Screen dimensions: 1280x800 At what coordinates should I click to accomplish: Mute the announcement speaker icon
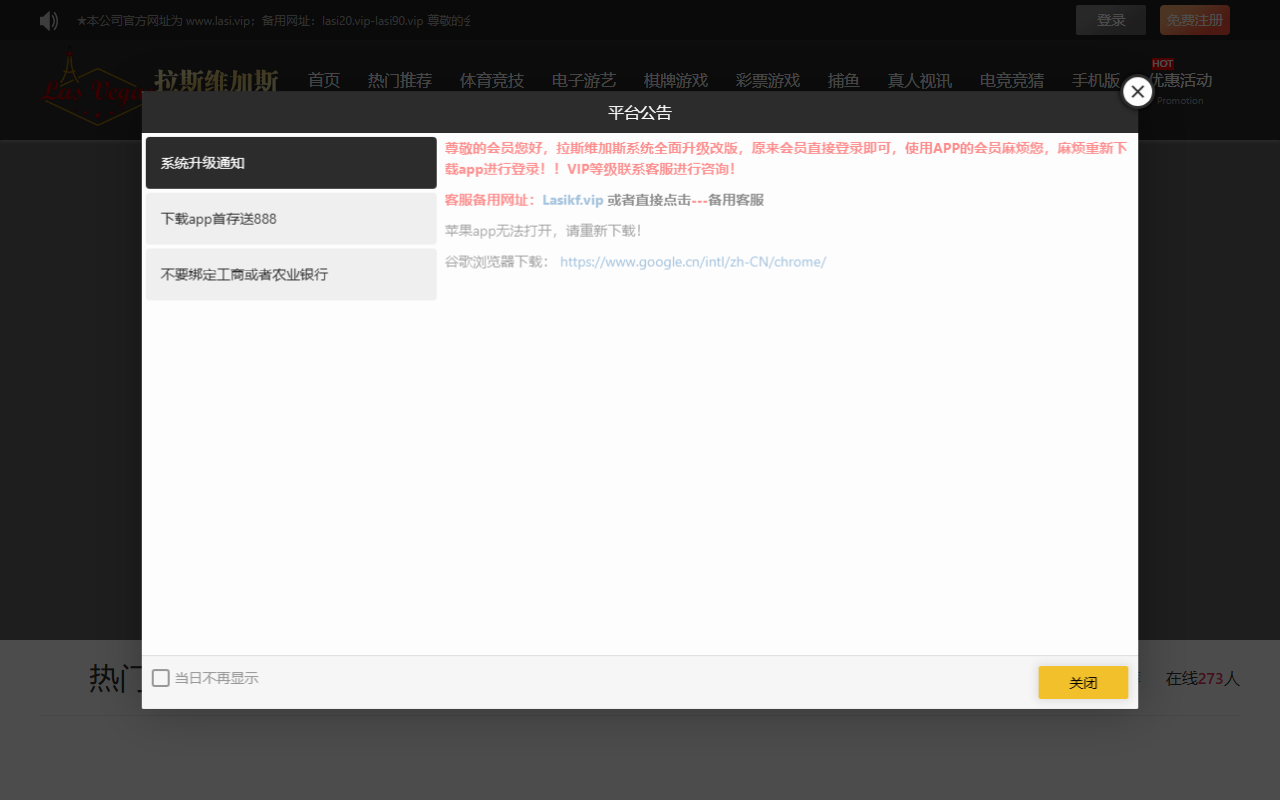pyautogui.click(x=49, y=20)
